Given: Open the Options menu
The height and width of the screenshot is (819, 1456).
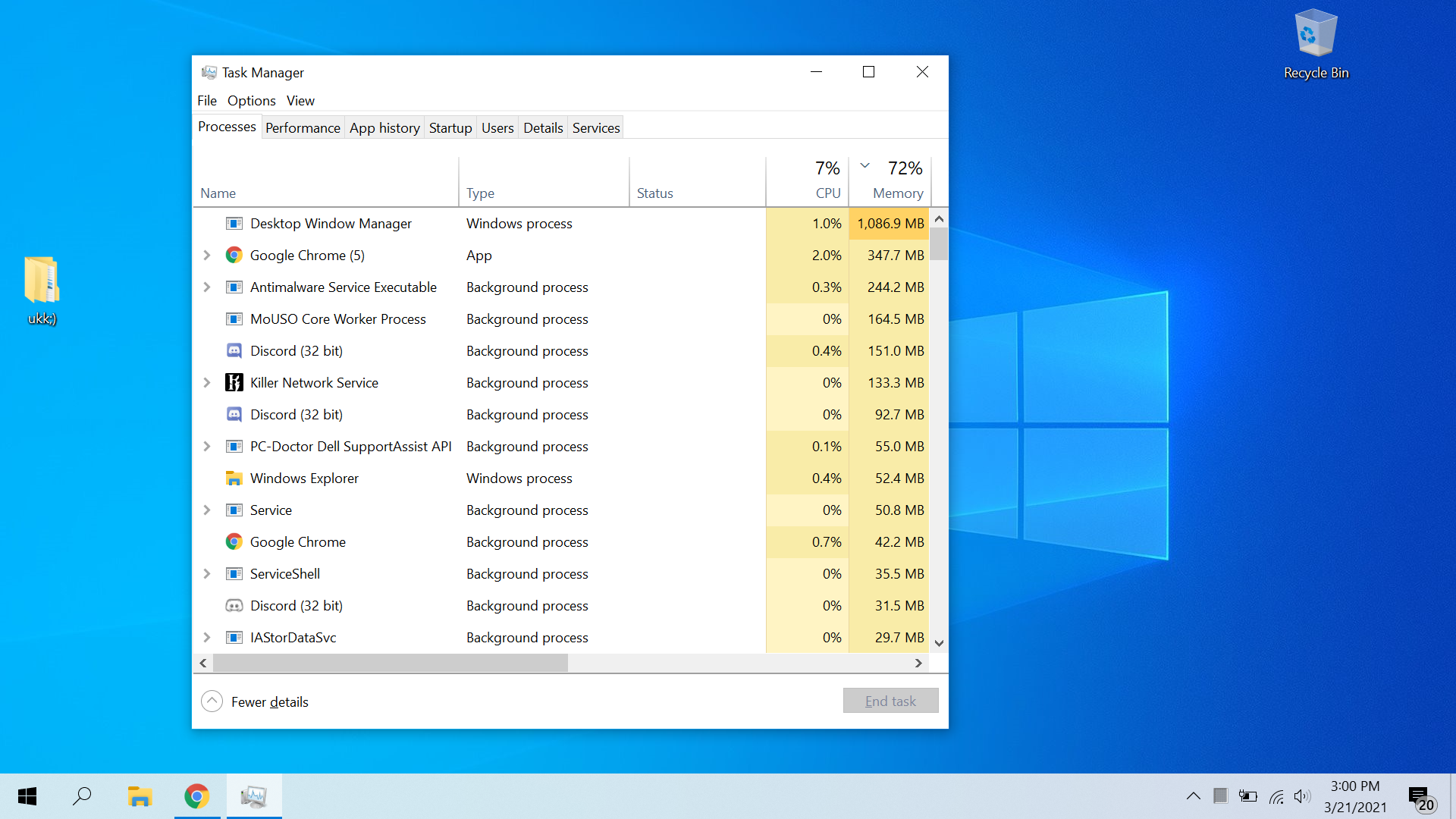Looking at the screenshot, I should tap(251, 100).
